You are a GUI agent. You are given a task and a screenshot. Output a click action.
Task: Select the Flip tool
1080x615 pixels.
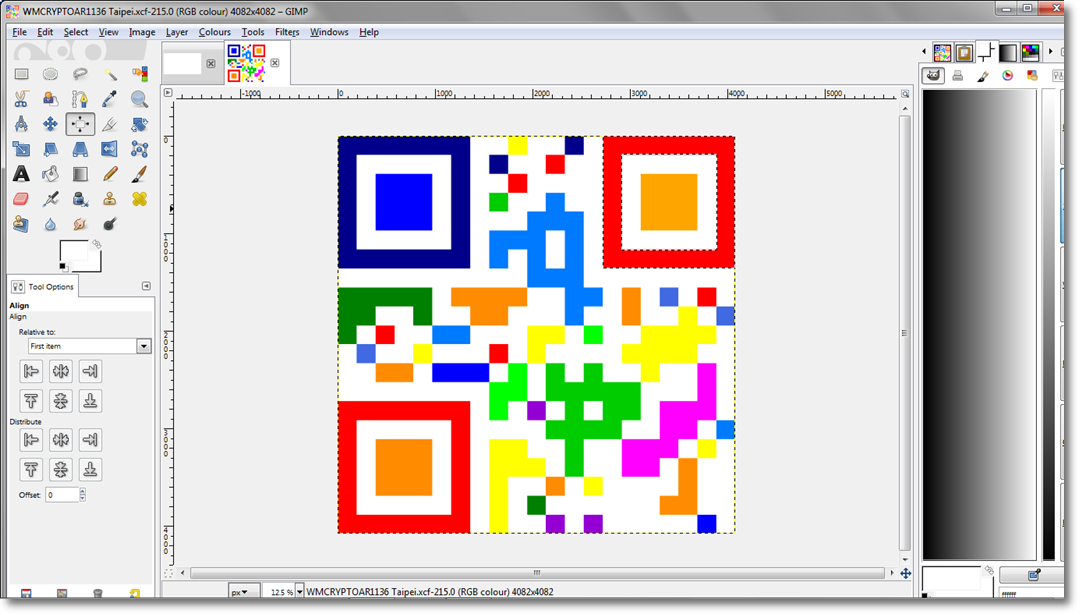coord(110,149)
